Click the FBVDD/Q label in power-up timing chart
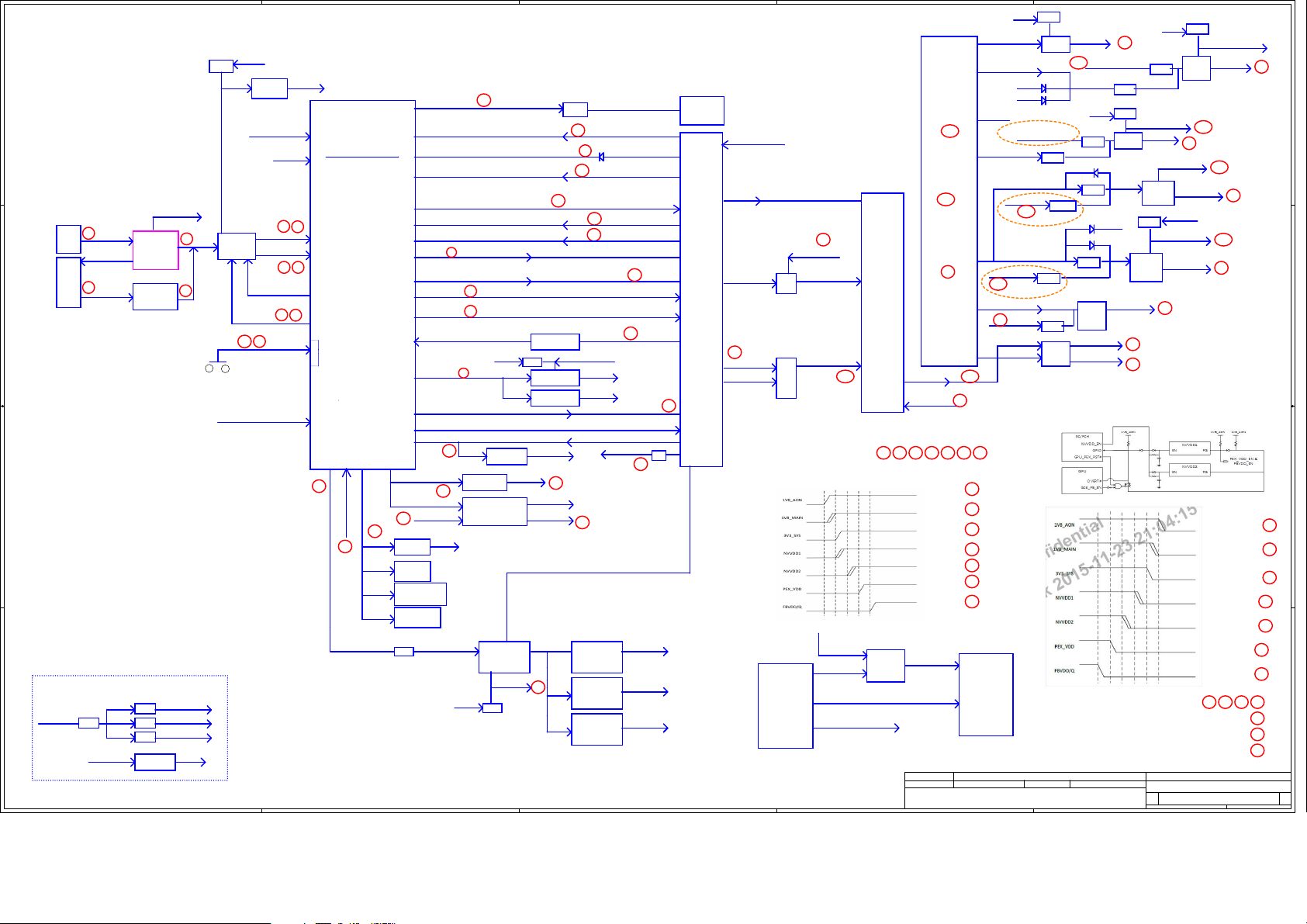This screenshot has height=924, width=1307. [792, 607]
